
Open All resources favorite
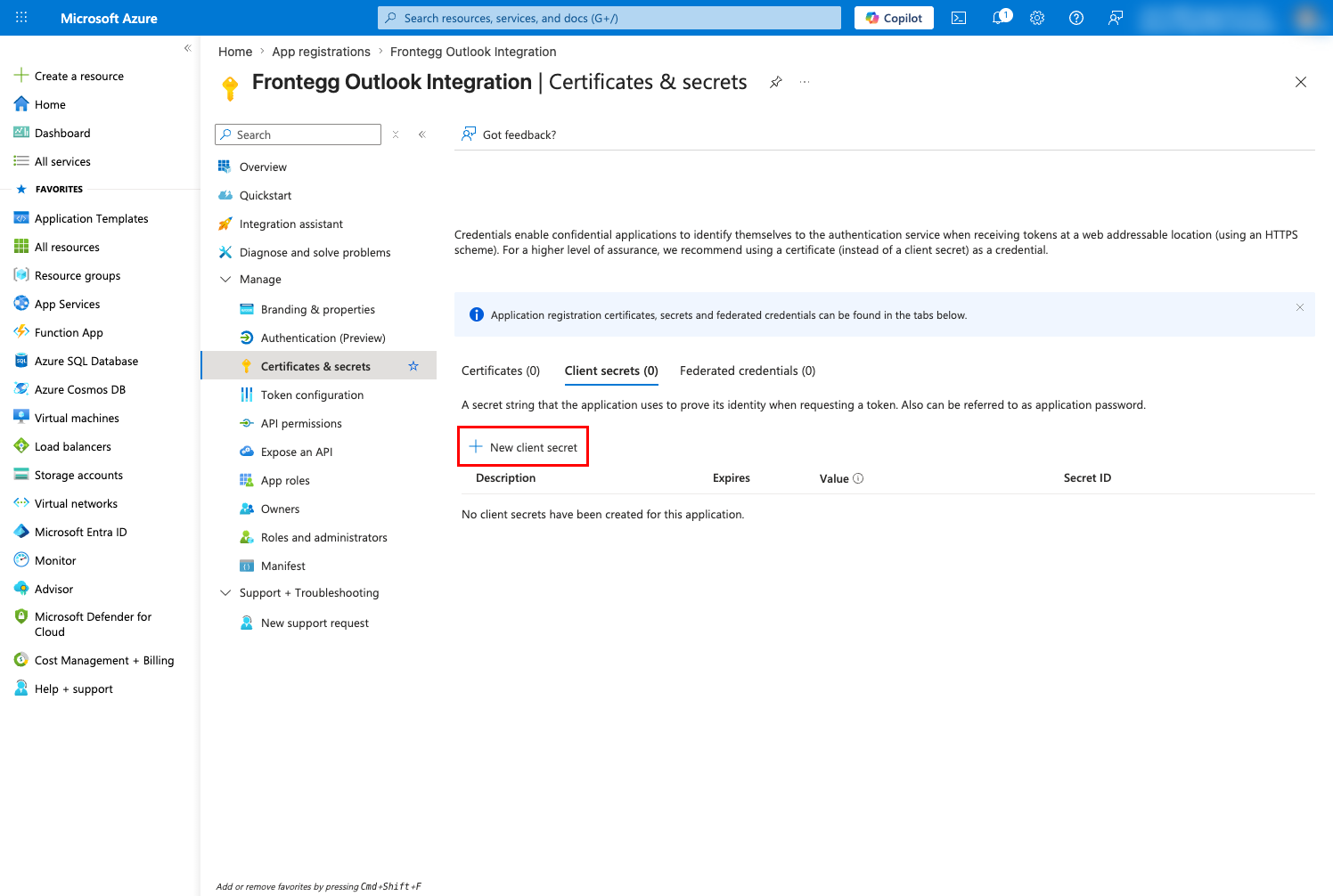[67, 247]
